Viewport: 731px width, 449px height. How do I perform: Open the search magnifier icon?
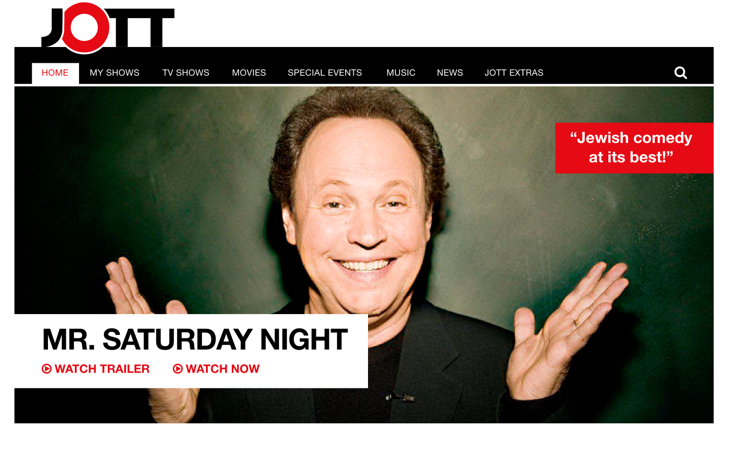680,73
